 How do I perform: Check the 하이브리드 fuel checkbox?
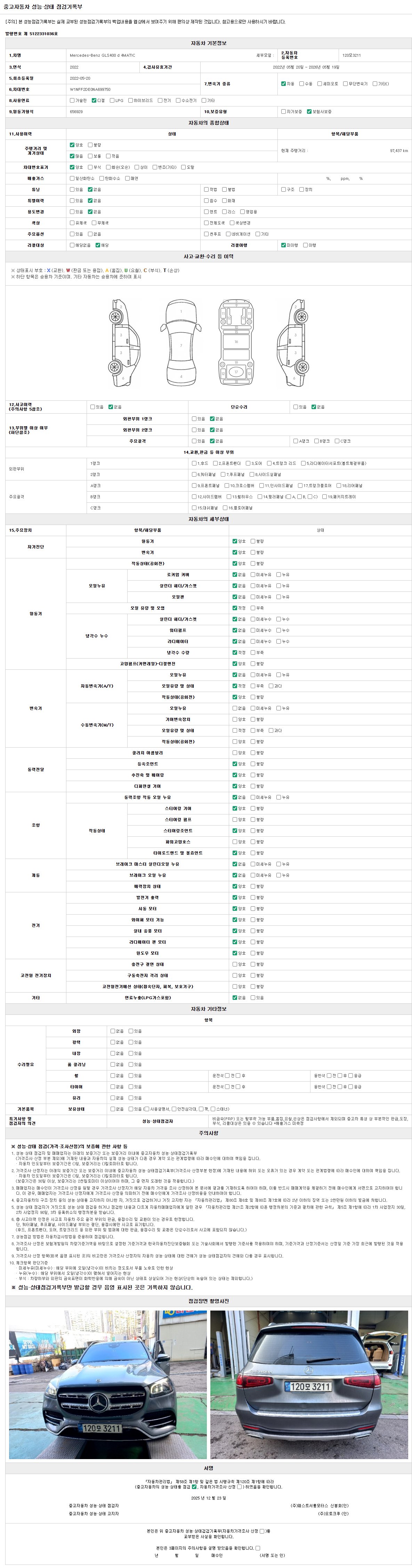[x=130, y=101]
